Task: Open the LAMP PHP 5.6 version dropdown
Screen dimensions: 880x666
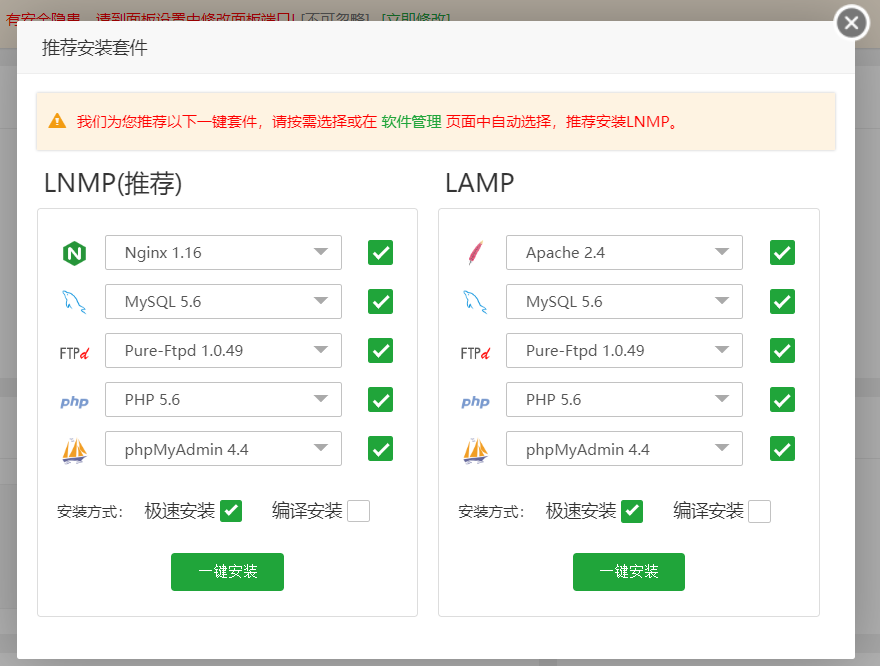Action: coord(624,399)
